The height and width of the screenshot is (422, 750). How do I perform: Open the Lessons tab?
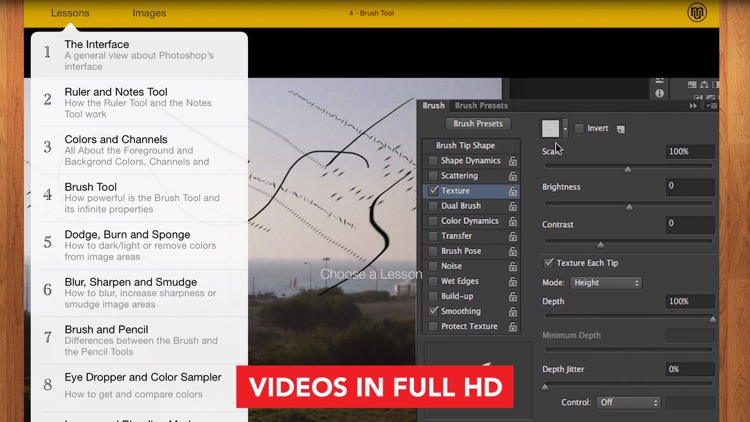[x=70, y=13]
